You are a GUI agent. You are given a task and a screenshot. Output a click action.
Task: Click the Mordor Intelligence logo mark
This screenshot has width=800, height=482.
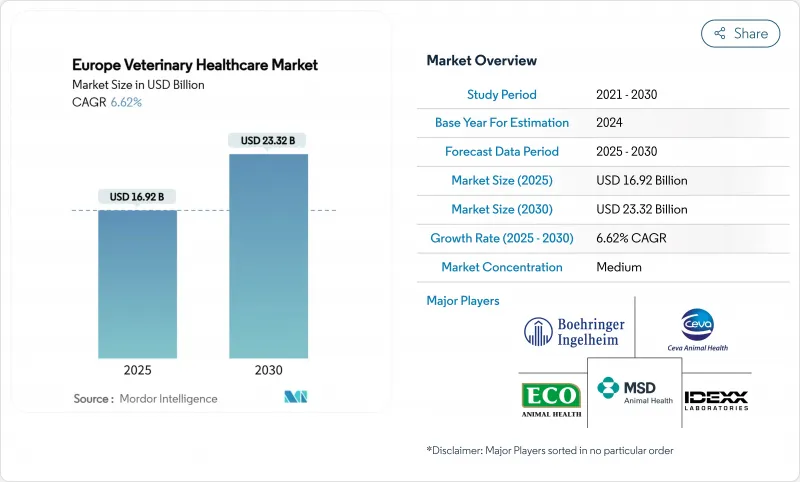pyautogui.click(x=297, y=398)
